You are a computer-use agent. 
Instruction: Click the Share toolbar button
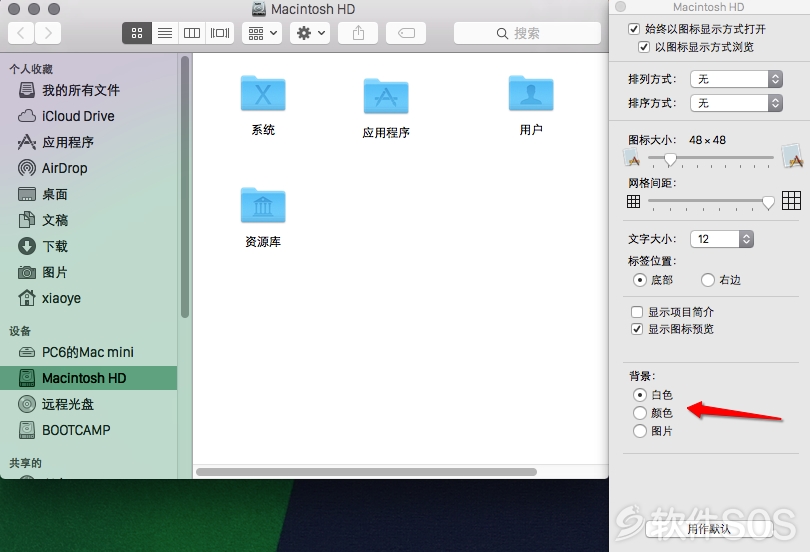coord(358,34)
